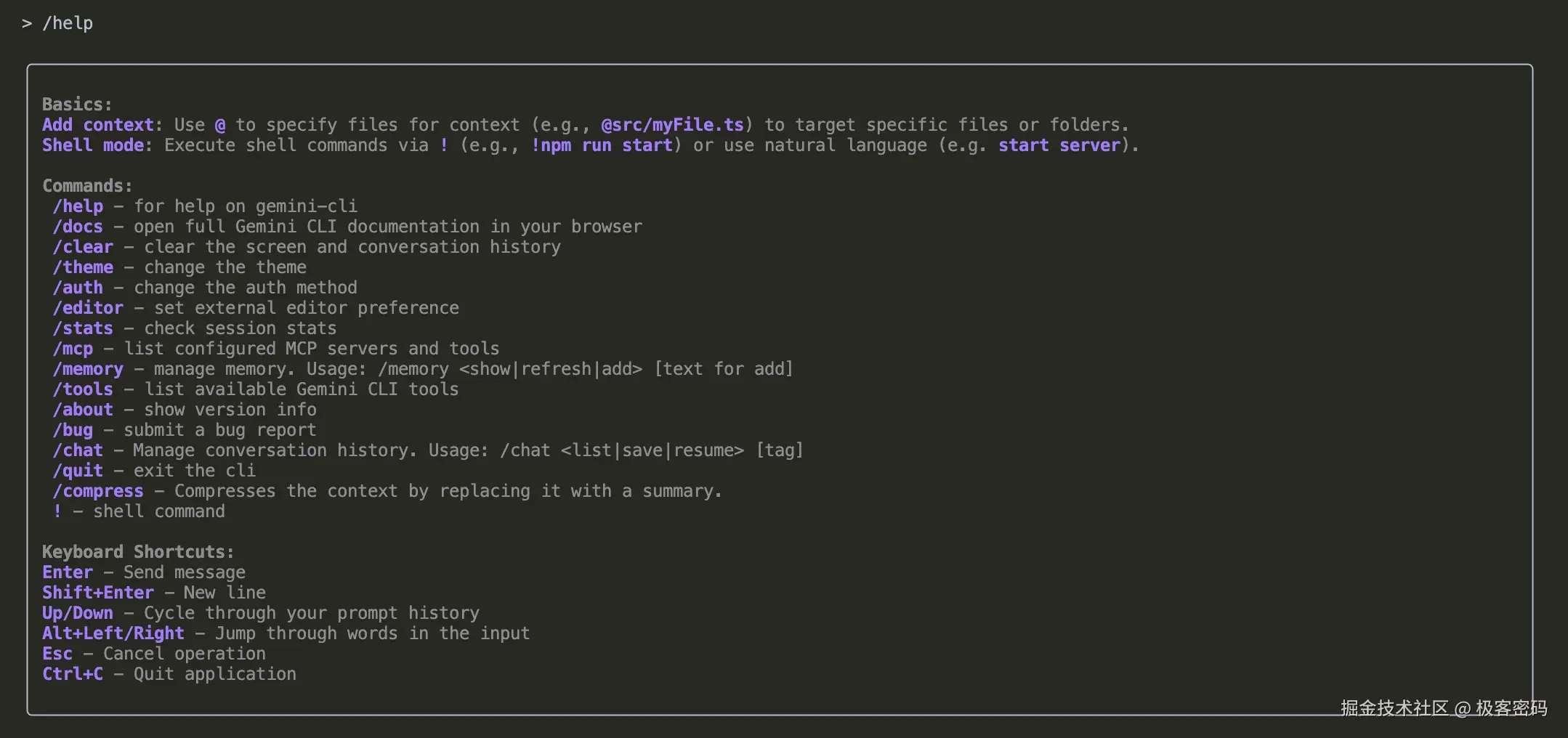Click the /editor command text

[87, 308]
